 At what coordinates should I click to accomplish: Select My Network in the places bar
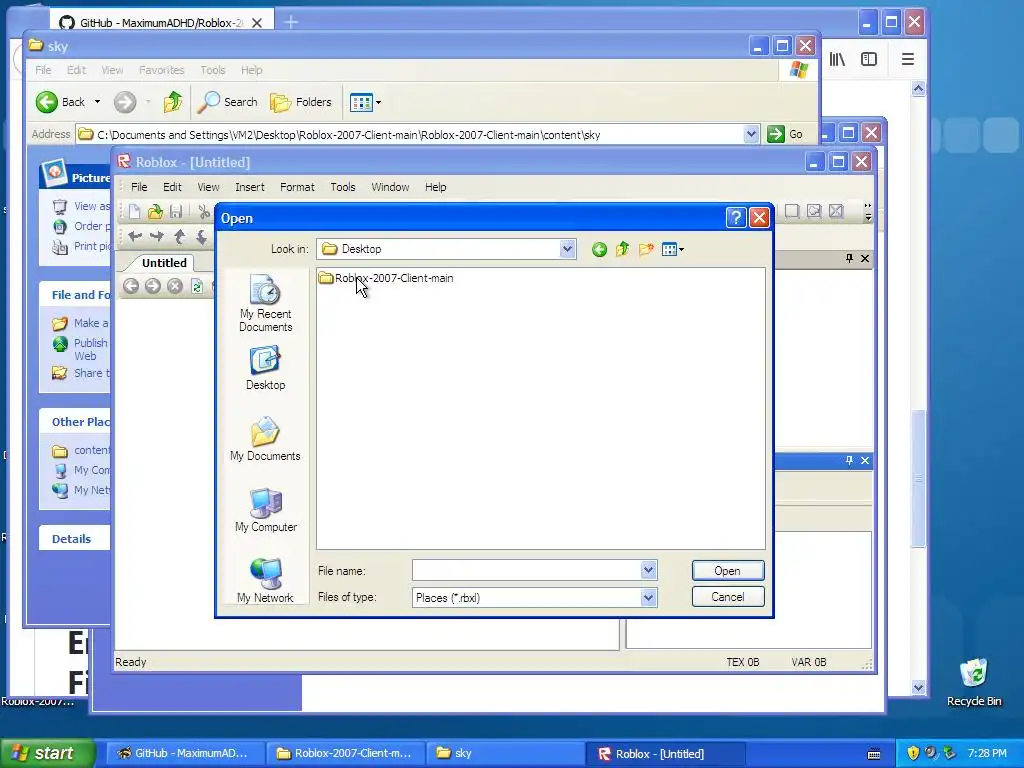265,581
